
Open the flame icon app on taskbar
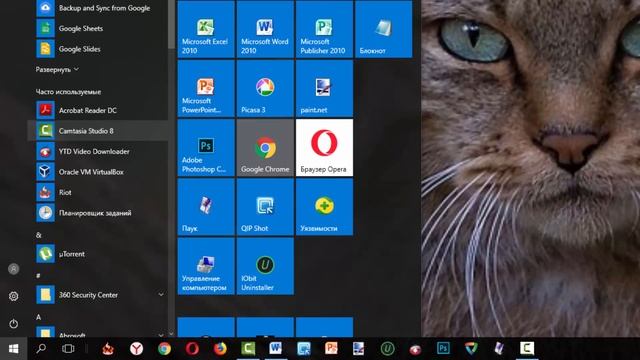click(108, 349)
